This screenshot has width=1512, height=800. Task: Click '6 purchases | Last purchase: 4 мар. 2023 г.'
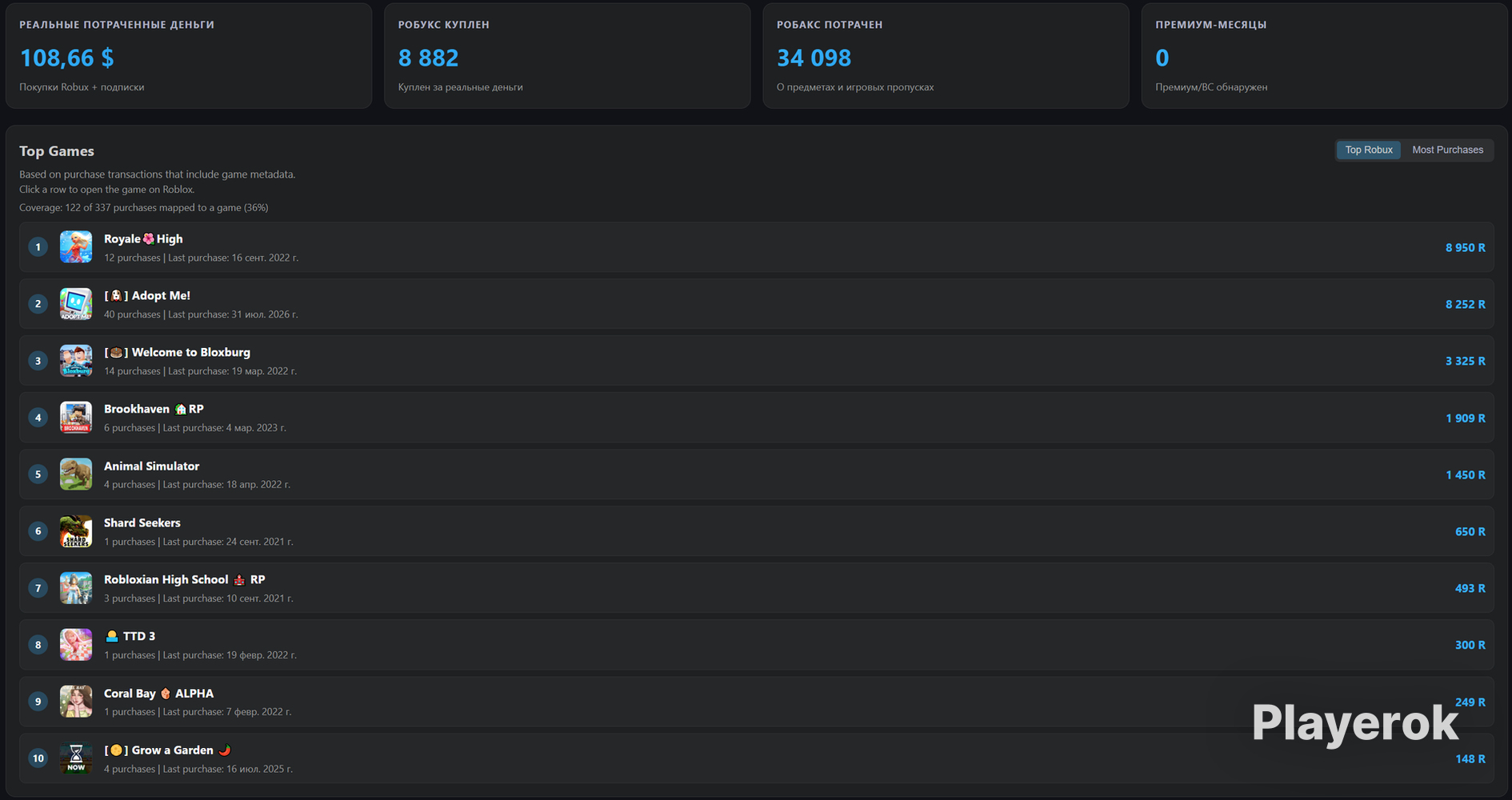(x=195, y=428)
